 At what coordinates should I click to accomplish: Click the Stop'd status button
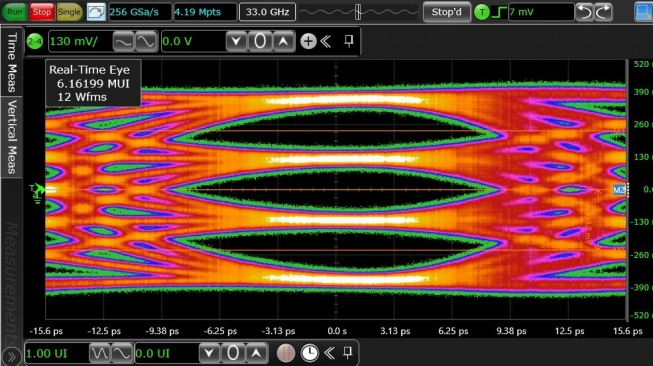(x=446, y=12)
